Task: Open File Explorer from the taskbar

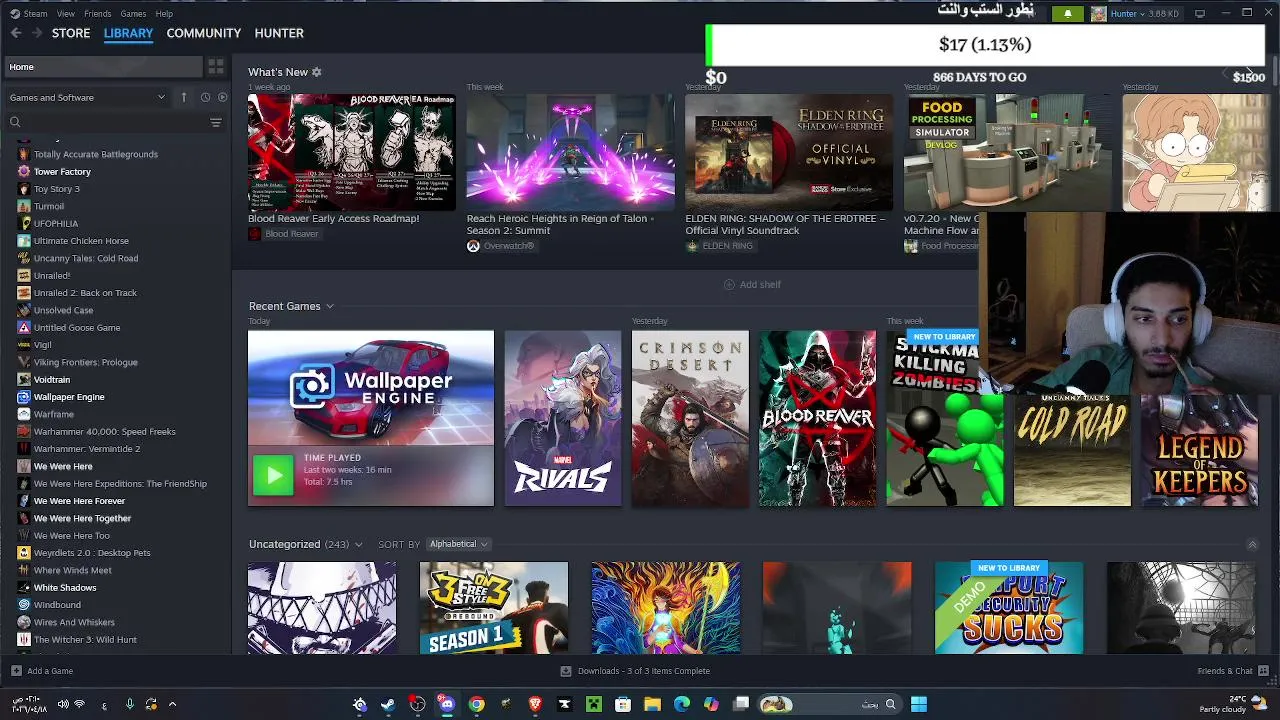Action: pos(652,704)
